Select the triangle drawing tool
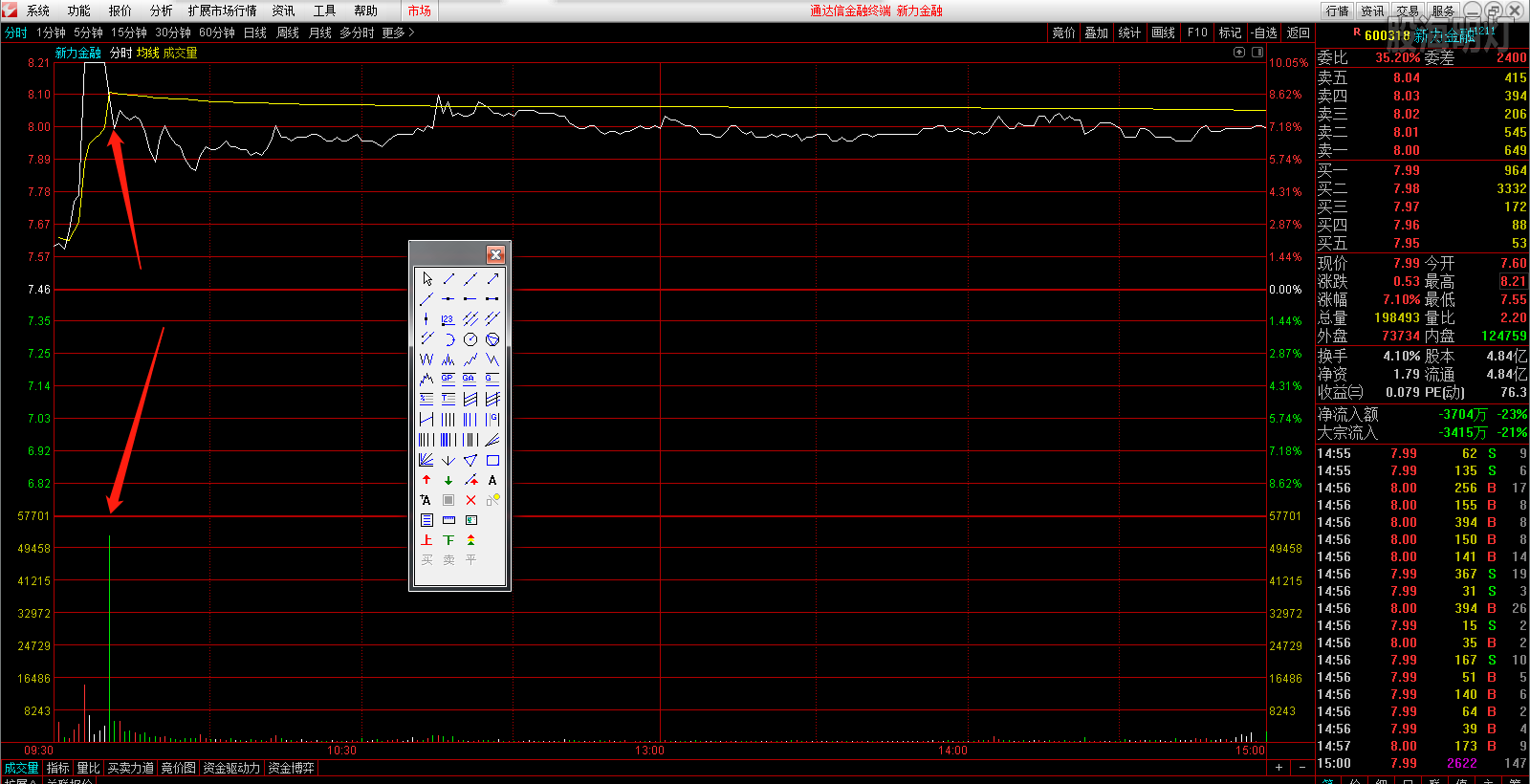Image resolution: width=1530 pixels, height=784 pixels. coord(470,460)
